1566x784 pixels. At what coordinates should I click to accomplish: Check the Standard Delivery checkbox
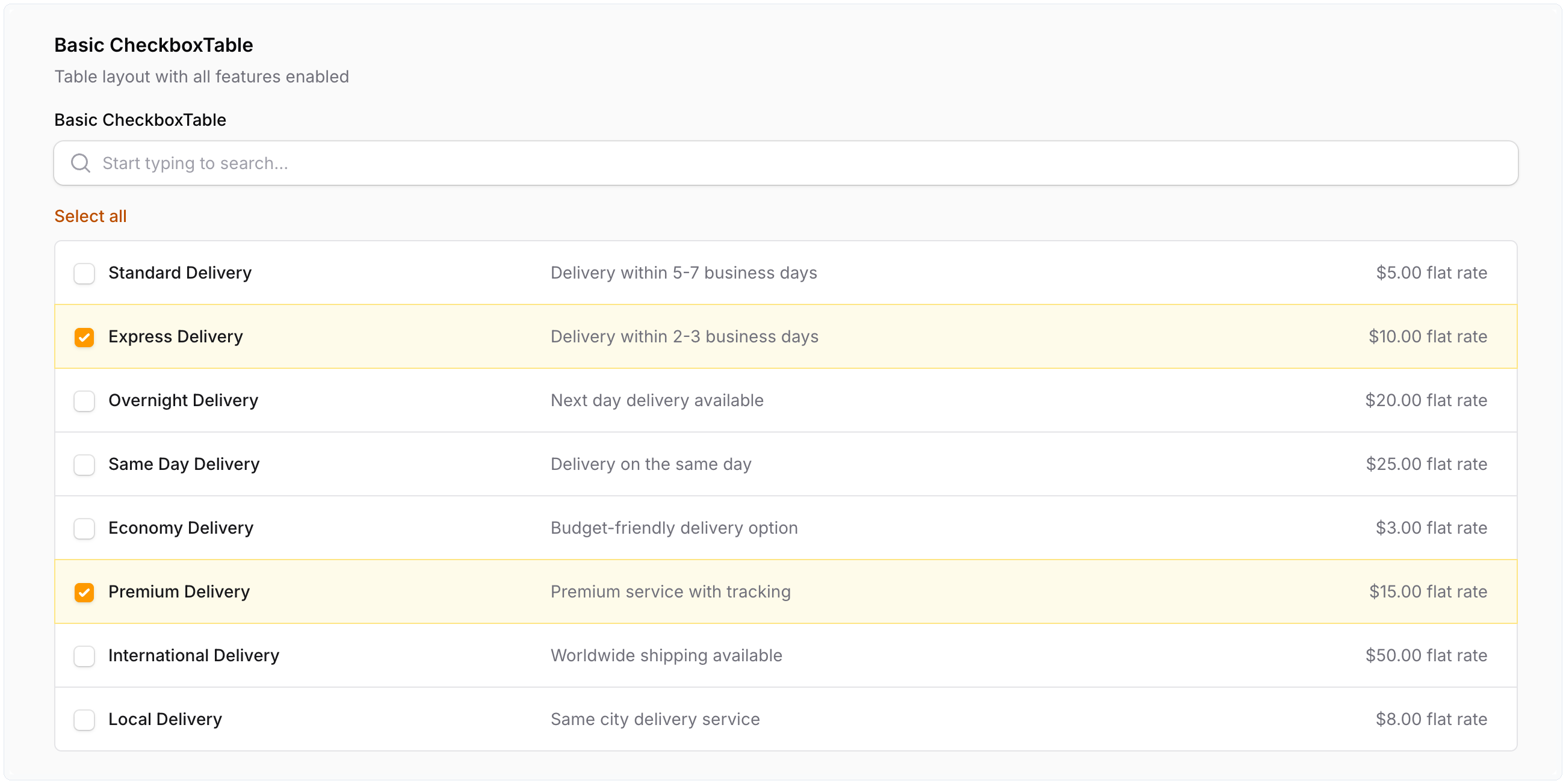84,274
